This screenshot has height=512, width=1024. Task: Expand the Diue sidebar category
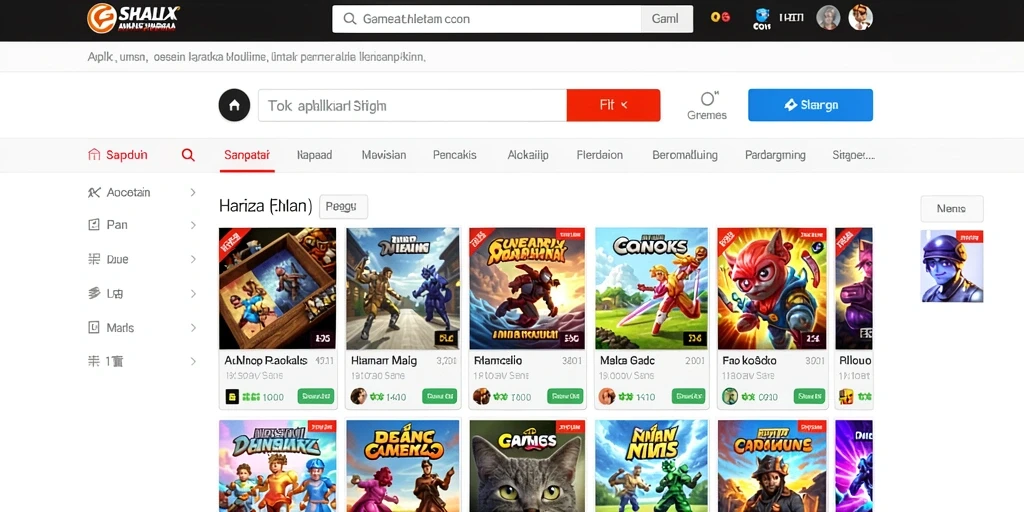point(142,259)
